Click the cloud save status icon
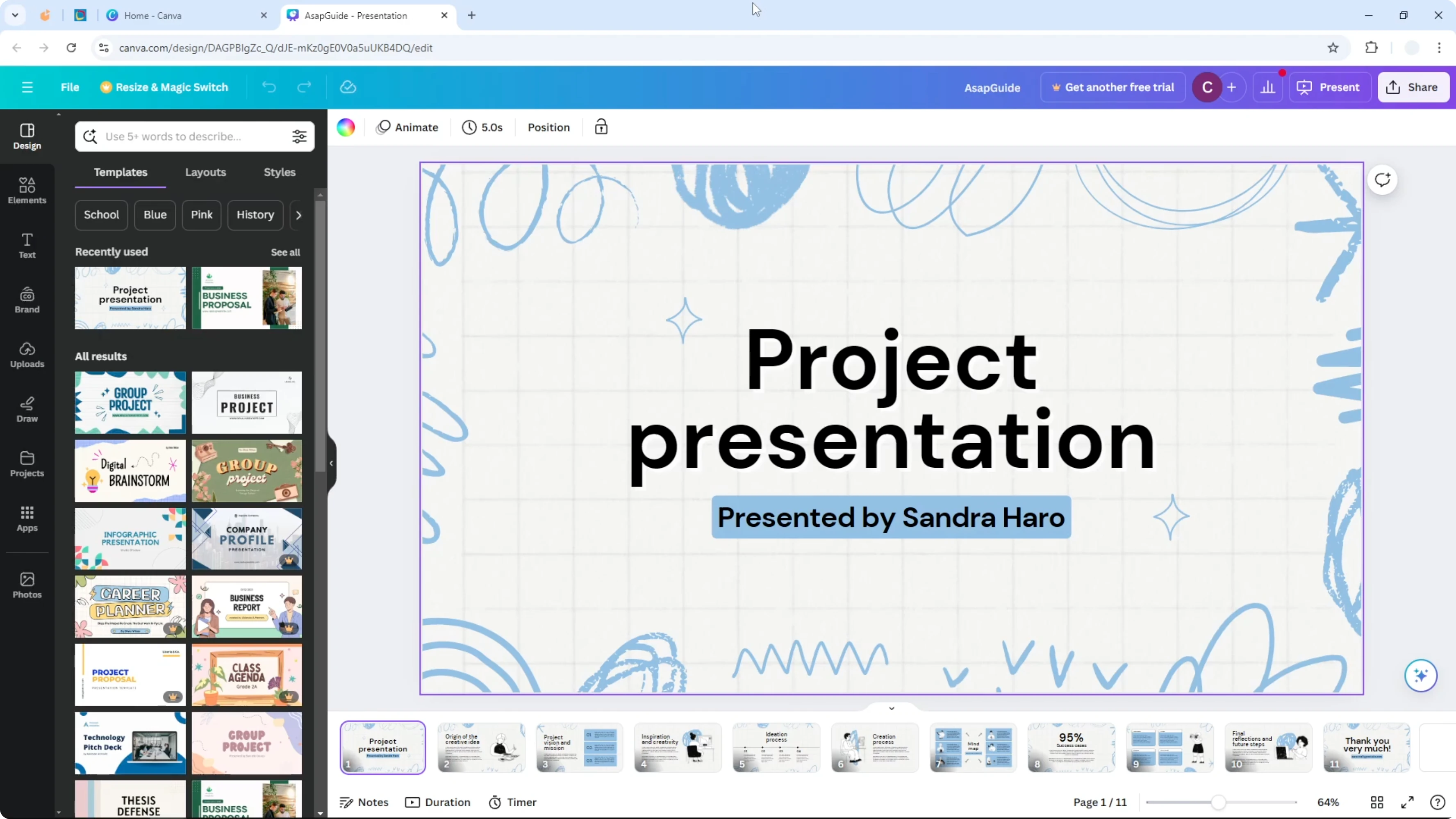Screen dimensions: 1456x819 [348, 87]
